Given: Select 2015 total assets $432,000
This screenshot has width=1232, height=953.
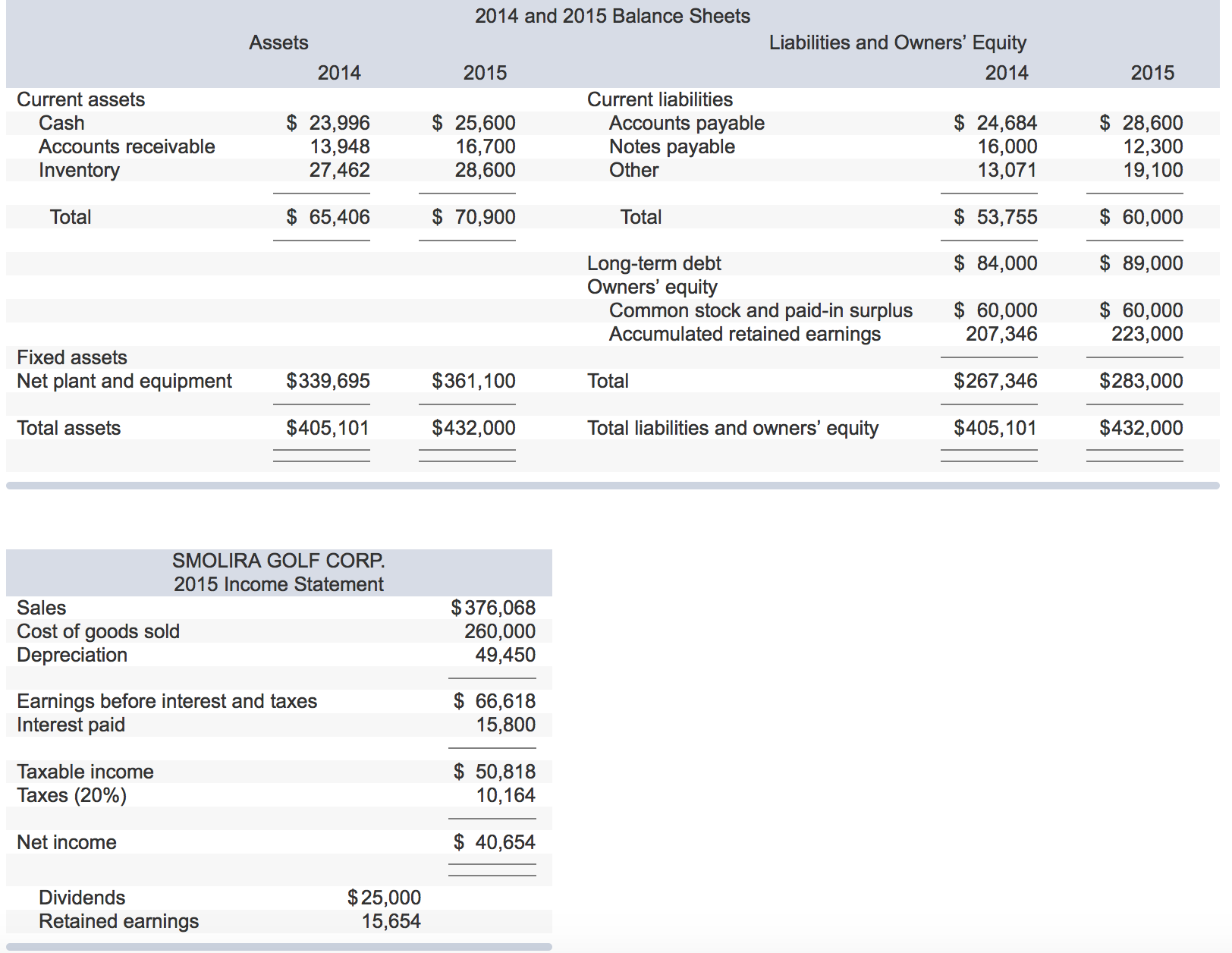Looking at the screenshot, I should click(474, 428).
